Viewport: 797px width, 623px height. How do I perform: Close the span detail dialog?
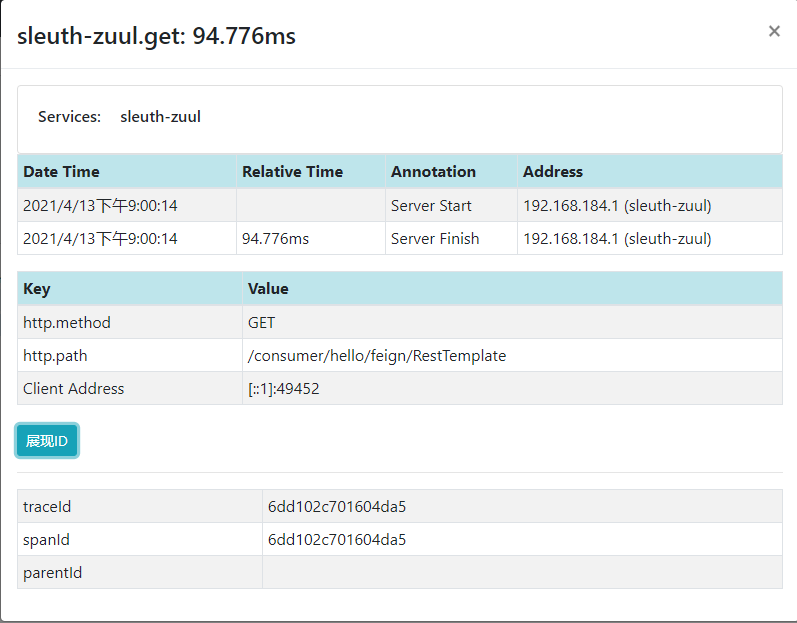(x=773, y=31)
